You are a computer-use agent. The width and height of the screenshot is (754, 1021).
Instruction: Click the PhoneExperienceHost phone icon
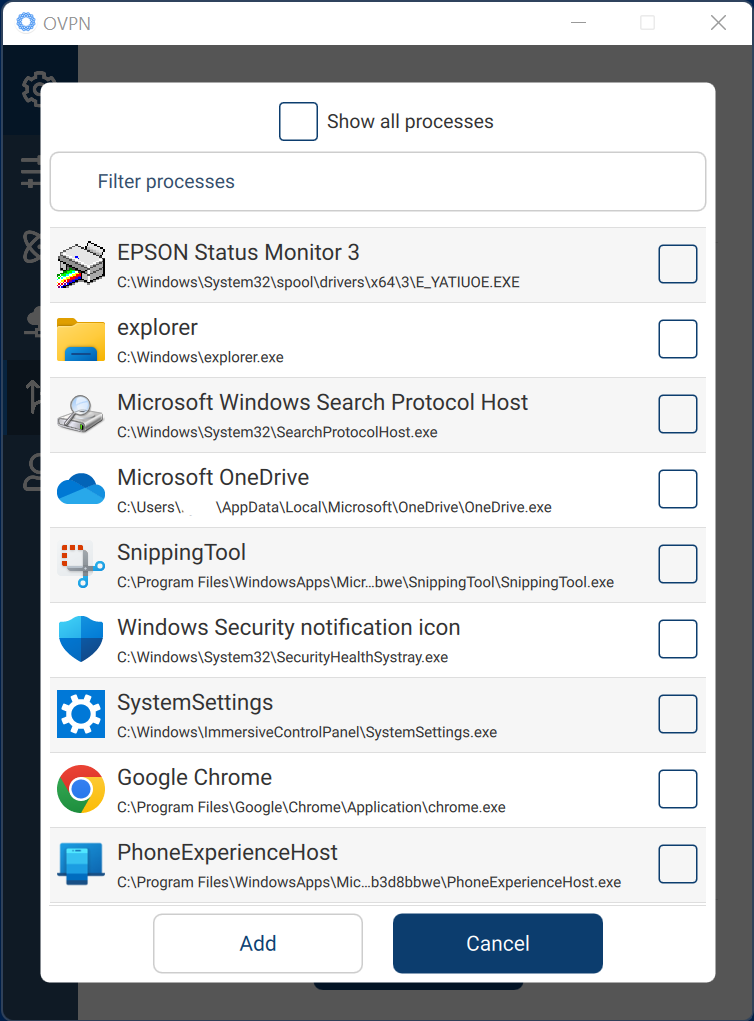point(81,864)
